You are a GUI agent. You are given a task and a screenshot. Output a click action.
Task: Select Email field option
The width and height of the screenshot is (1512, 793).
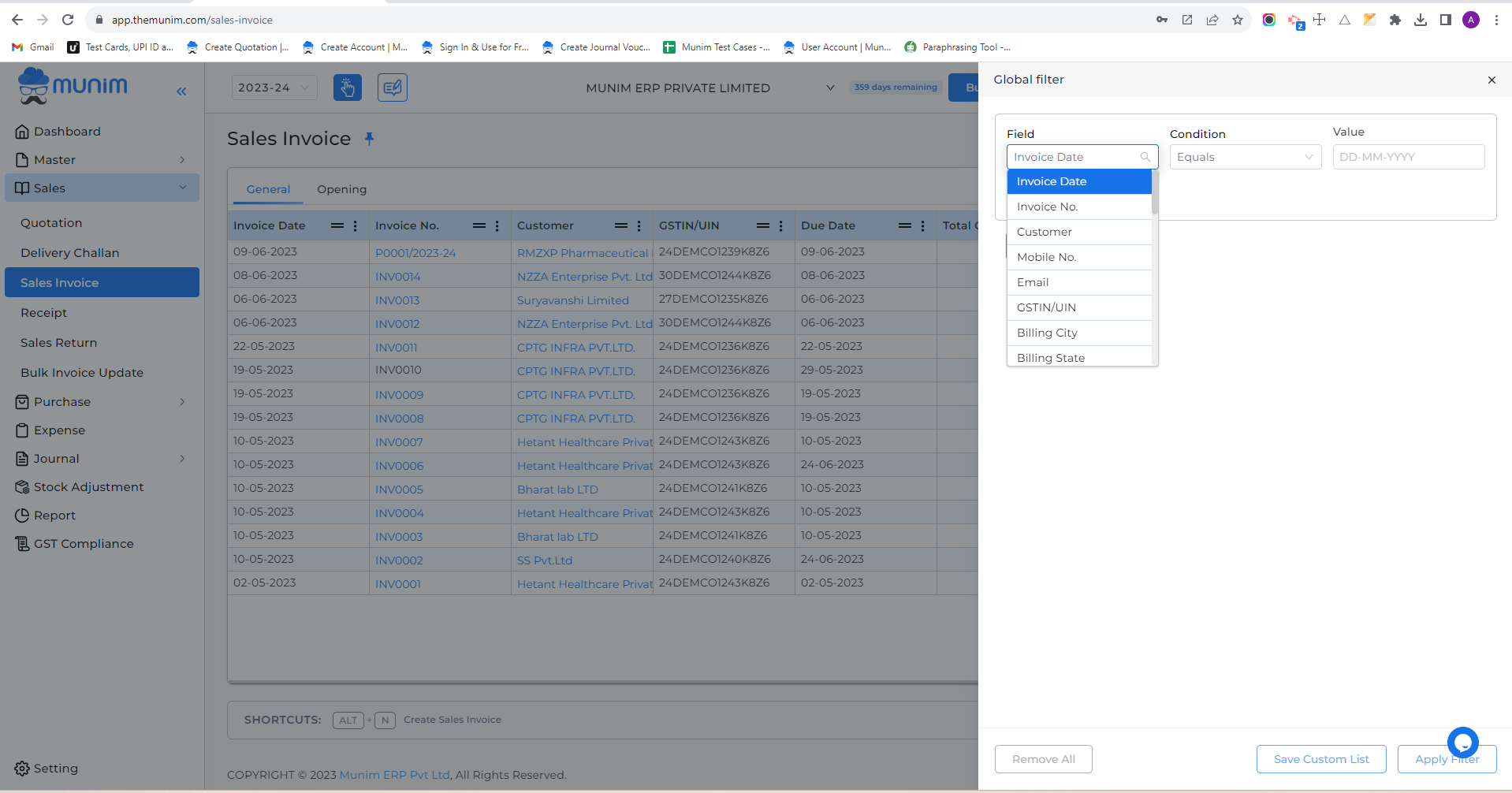point(1079,282)
